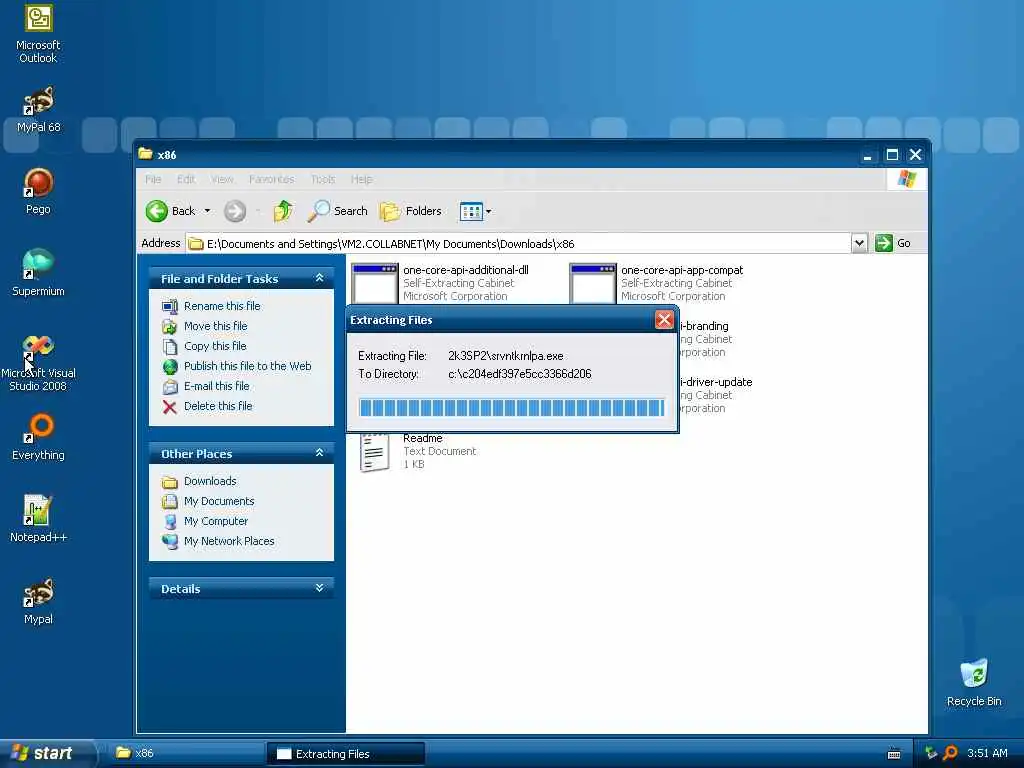Click Rename this file

coord(222,306)
